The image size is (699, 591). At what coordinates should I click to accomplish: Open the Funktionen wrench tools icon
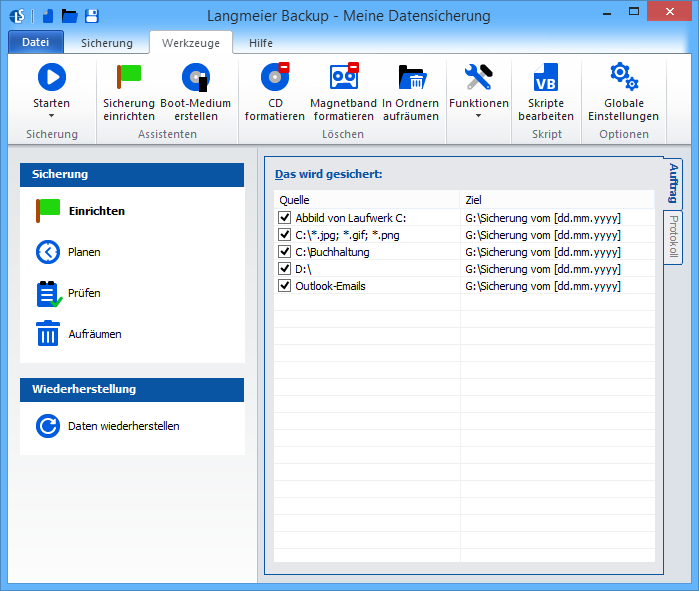[478, 77]
